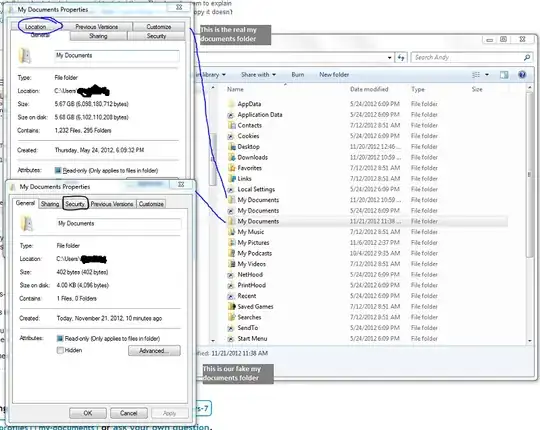Select My Documents row dated 11/20/2012

point(367,200)
